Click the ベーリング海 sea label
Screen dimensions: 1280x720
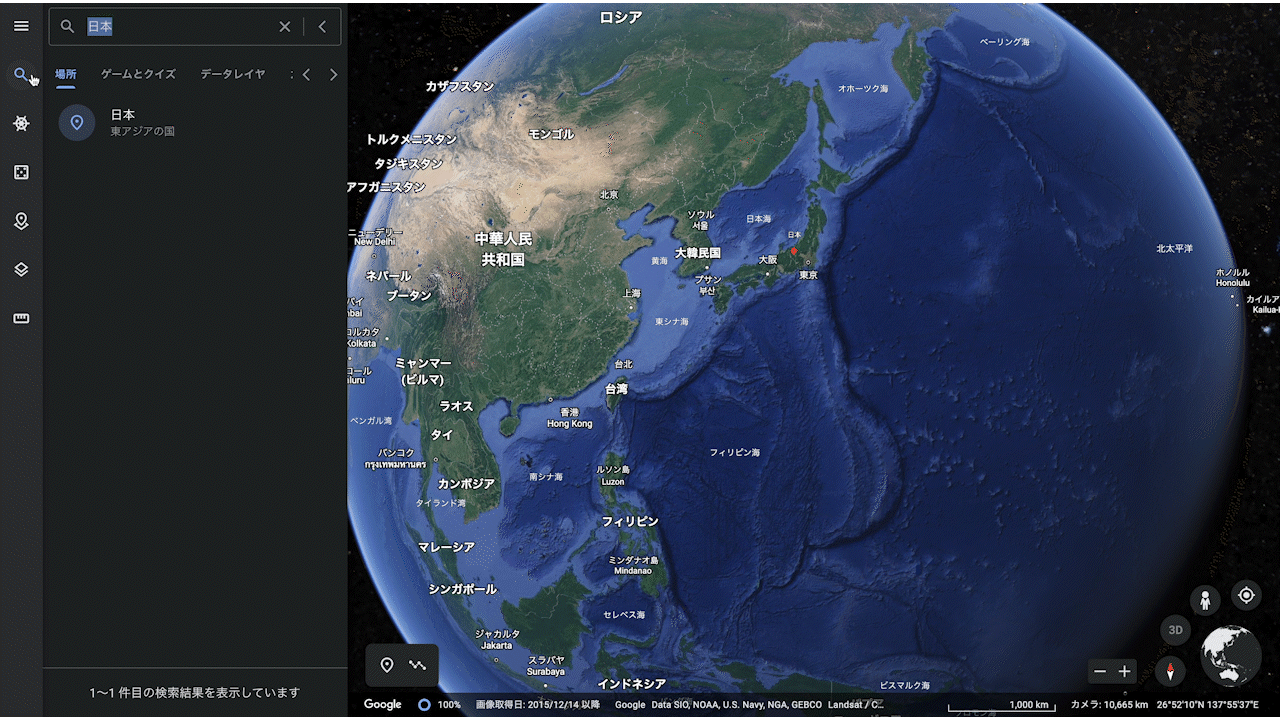1004,42
